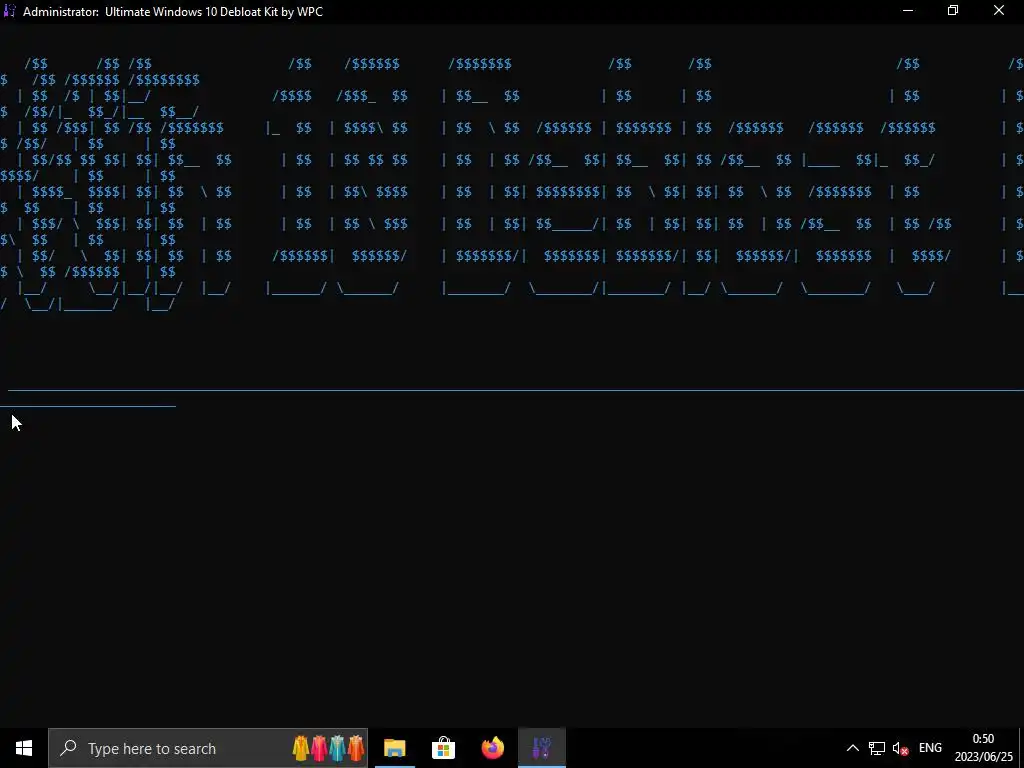
Task: Click the window title bar app icon
Action: (x=10, y=11)
